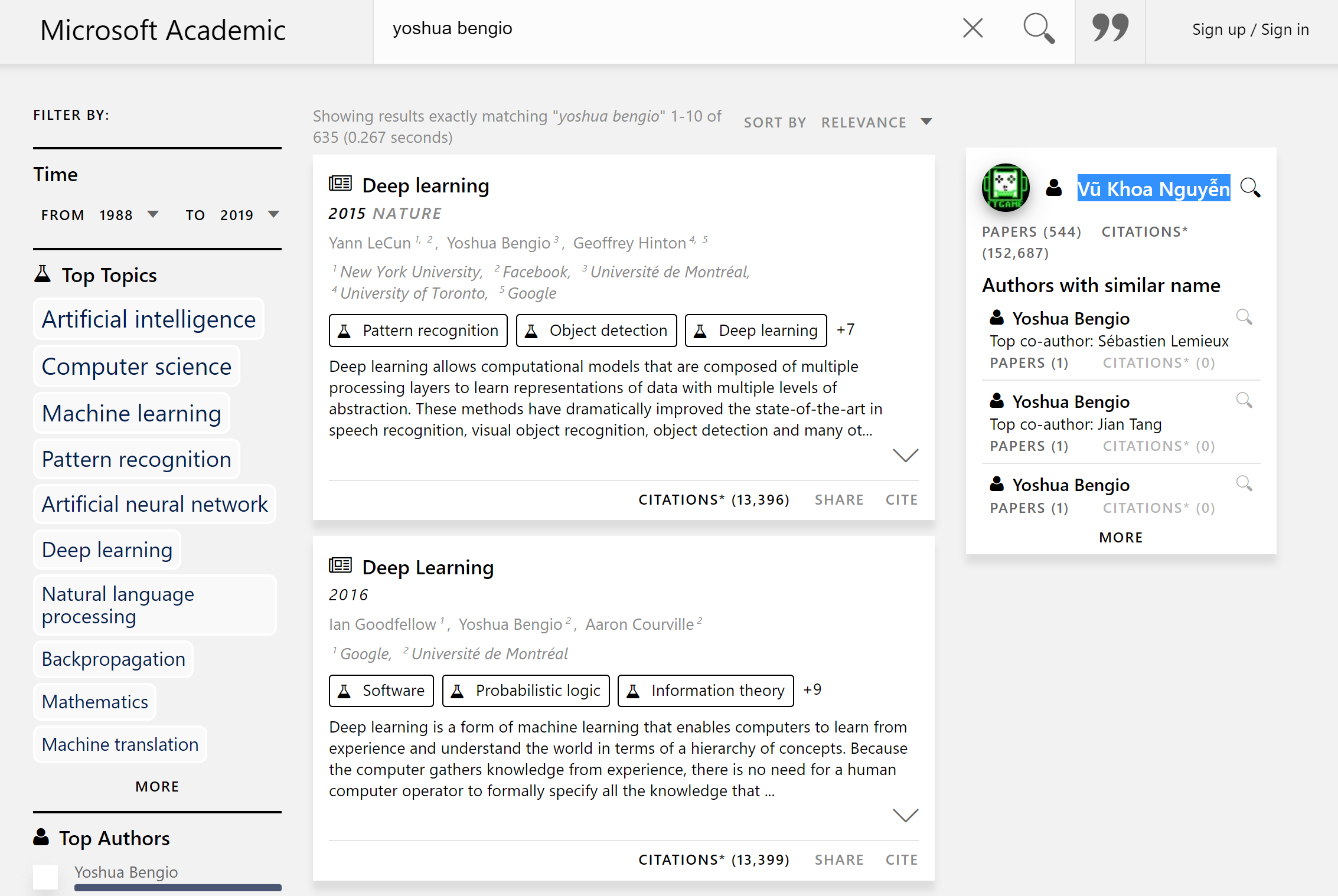Open the FROM 1988 year dropdown
1338x896 pixels.
[x=153, y=215]
